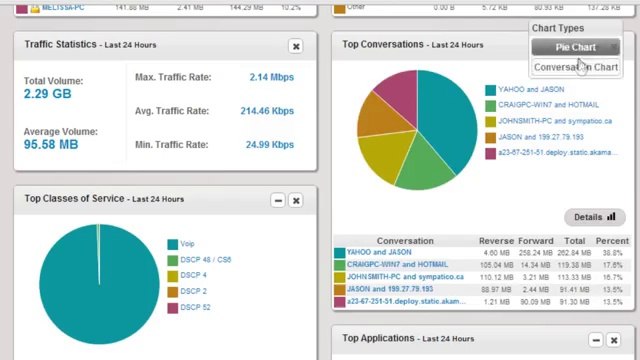Screen dimensions: 640x360
Task: Click the 2.14 Mbps max traffic rate
Action: (x=271, y=77)
